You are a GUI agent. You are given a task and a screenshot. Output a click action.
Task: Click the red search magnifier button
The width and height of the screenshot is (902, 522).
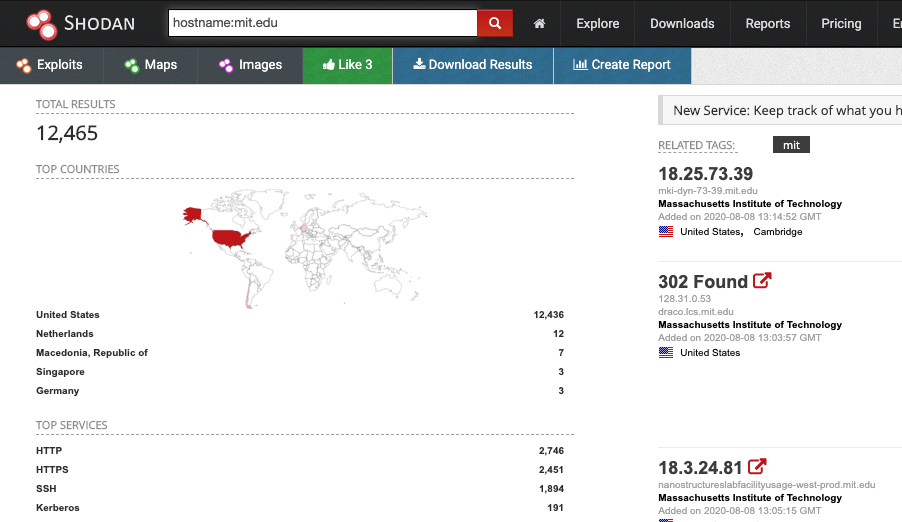pos(495,23)
